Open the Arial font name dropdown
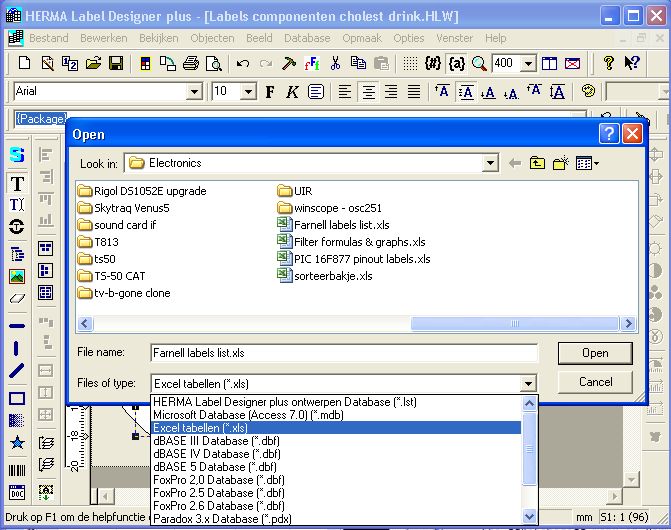671x530 pixels. (195, 91)
